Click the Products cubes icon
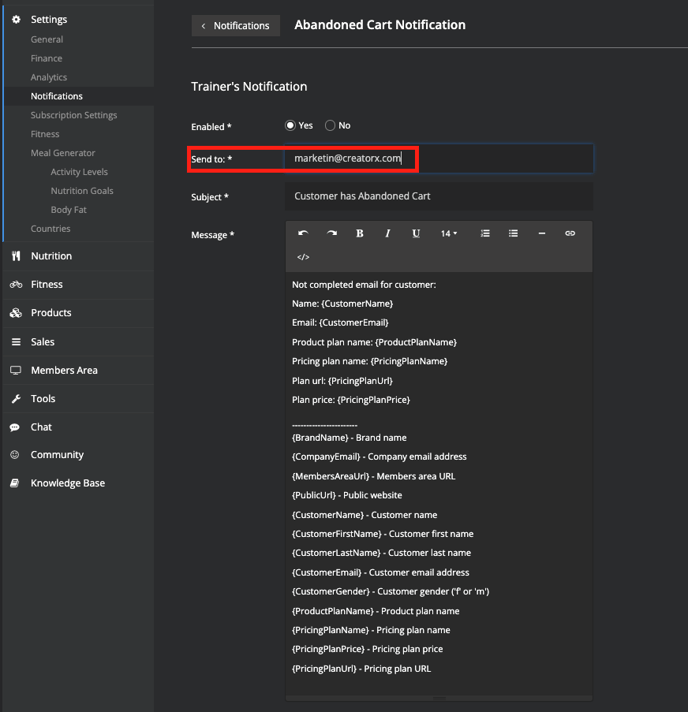Image resolution: width=688 pixels, height=712 pixels. click(16, 313)
